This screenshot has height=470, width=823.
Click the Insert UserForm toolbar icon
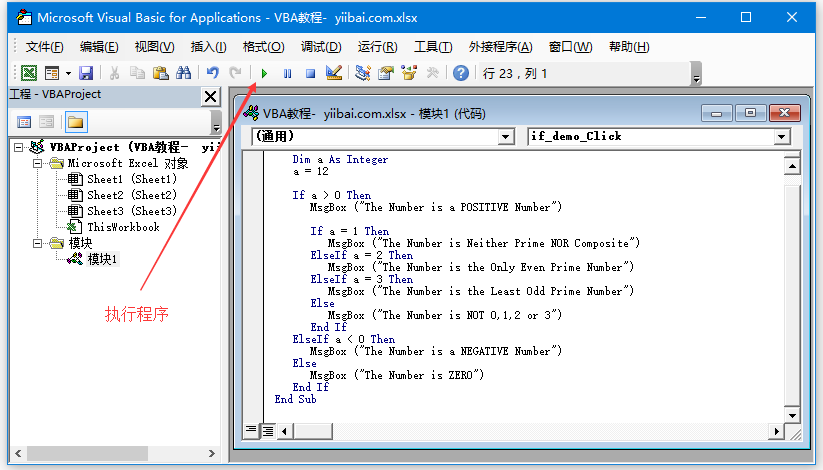pos(52,73)
